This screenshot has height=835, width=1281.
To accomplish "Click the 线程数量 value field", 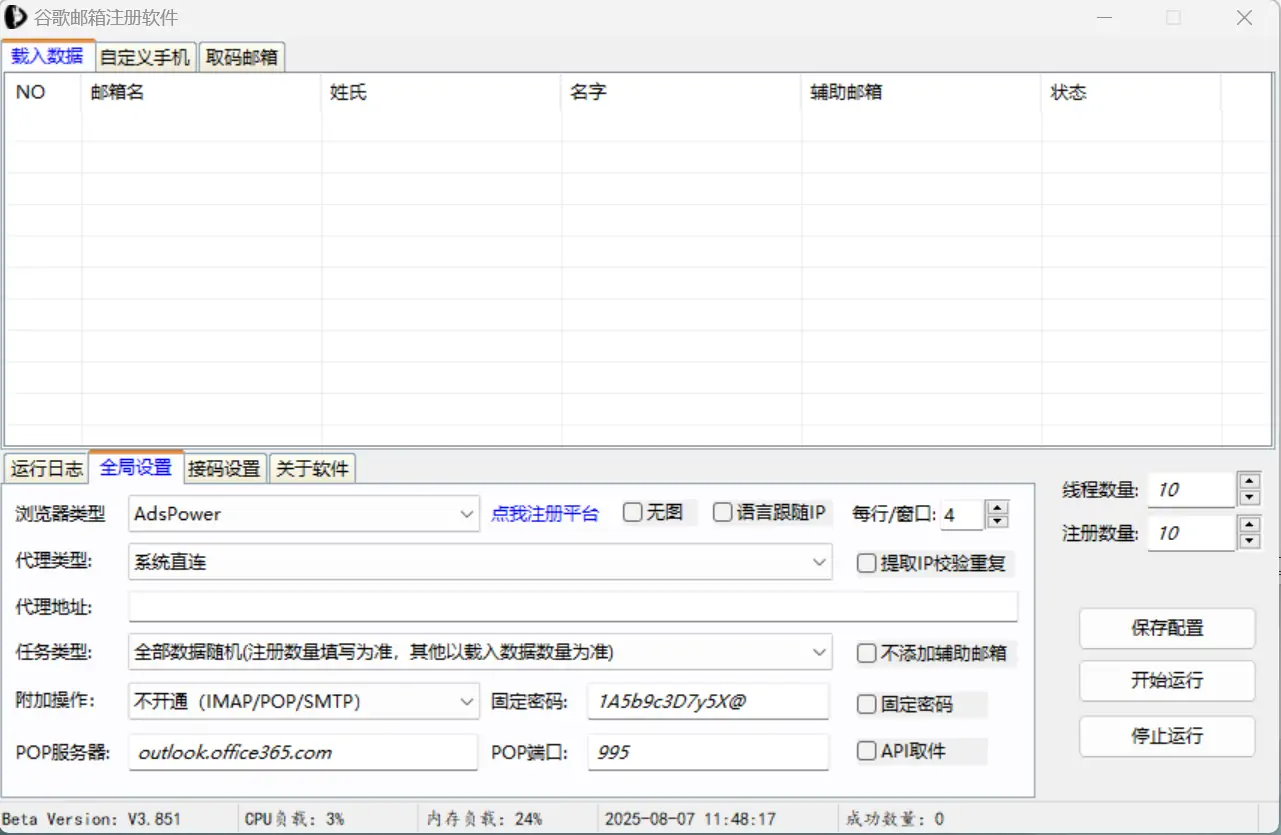I will [1191, 490].
